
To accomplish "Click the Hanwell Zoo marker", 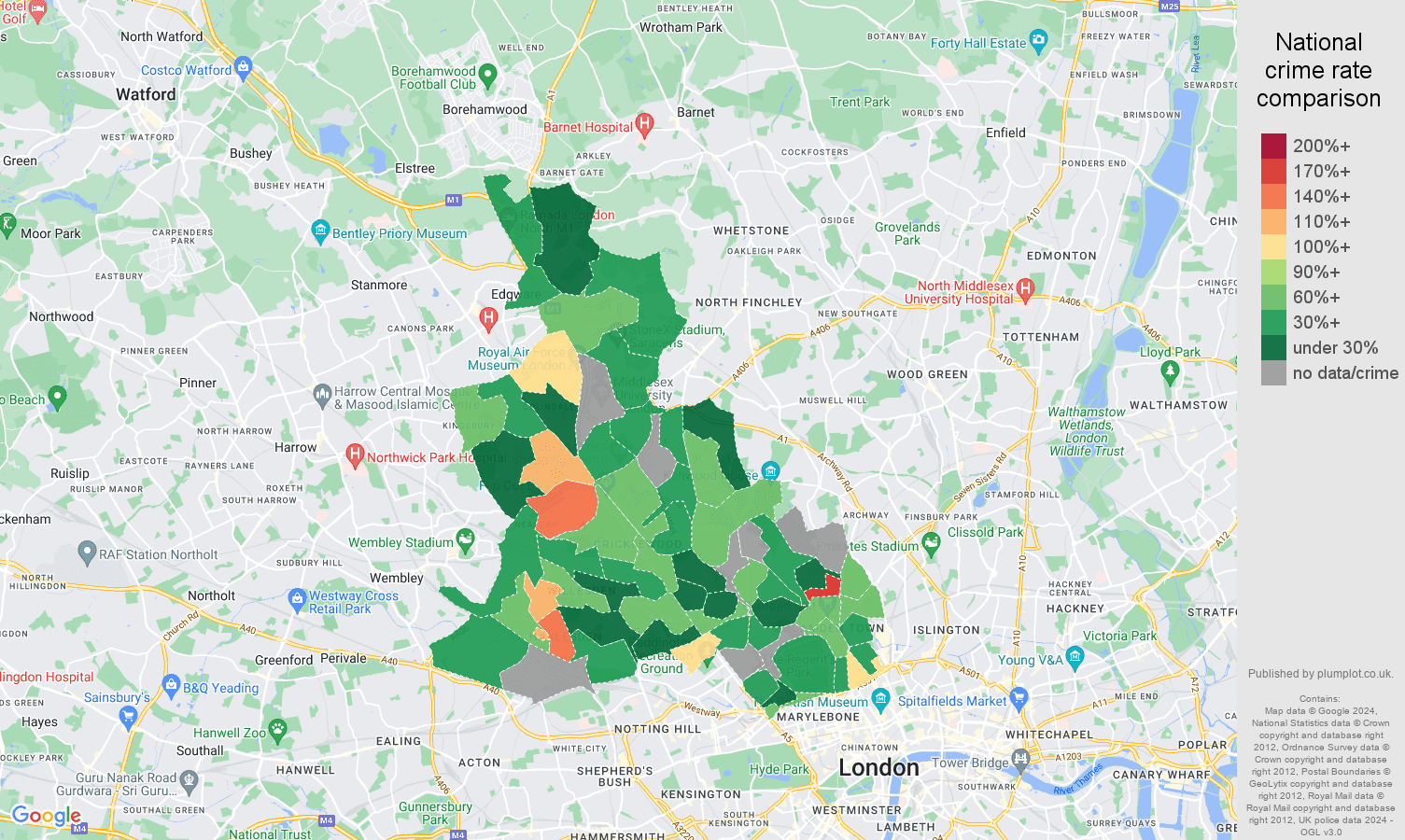I will (277, 730).
